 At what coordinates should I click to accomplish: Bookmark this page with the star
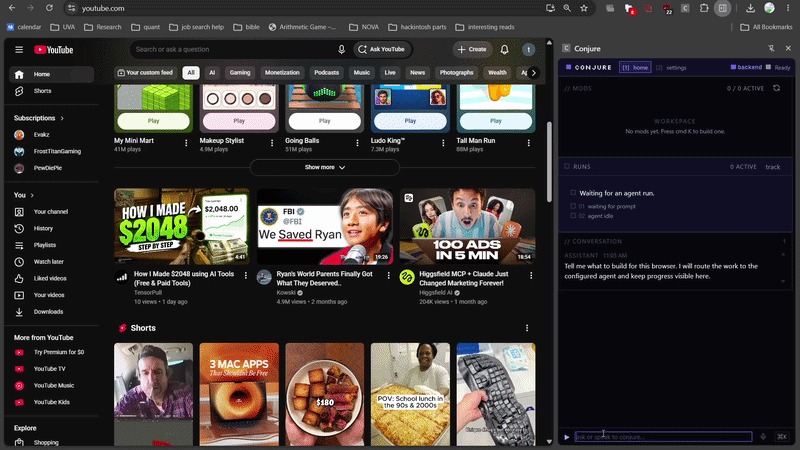584,8
